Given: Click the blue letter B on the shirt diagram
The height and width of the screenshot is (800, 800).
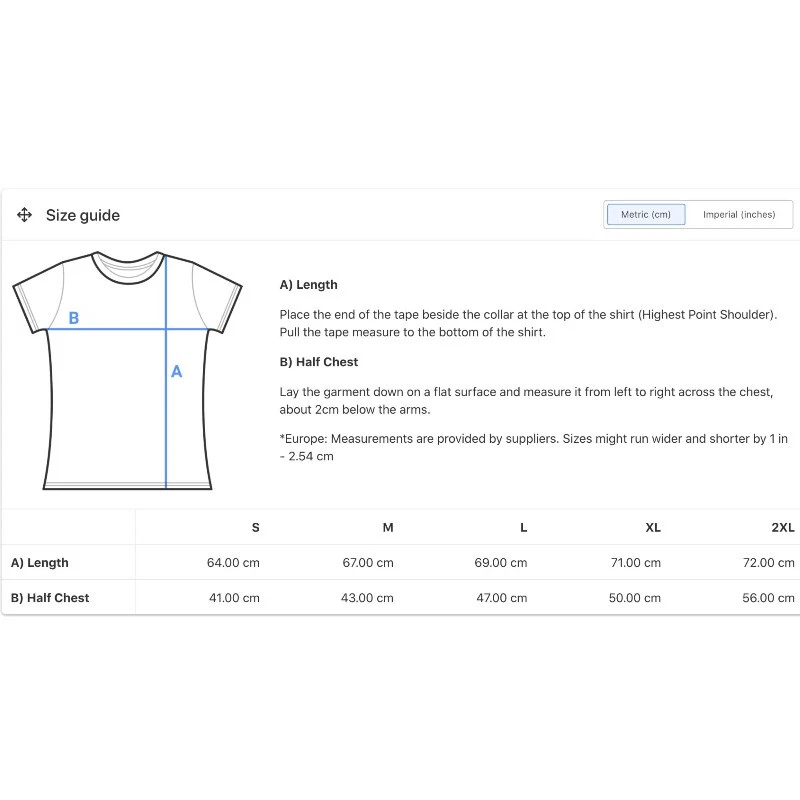Looking at the screenshot, I should tap(73, 318).
